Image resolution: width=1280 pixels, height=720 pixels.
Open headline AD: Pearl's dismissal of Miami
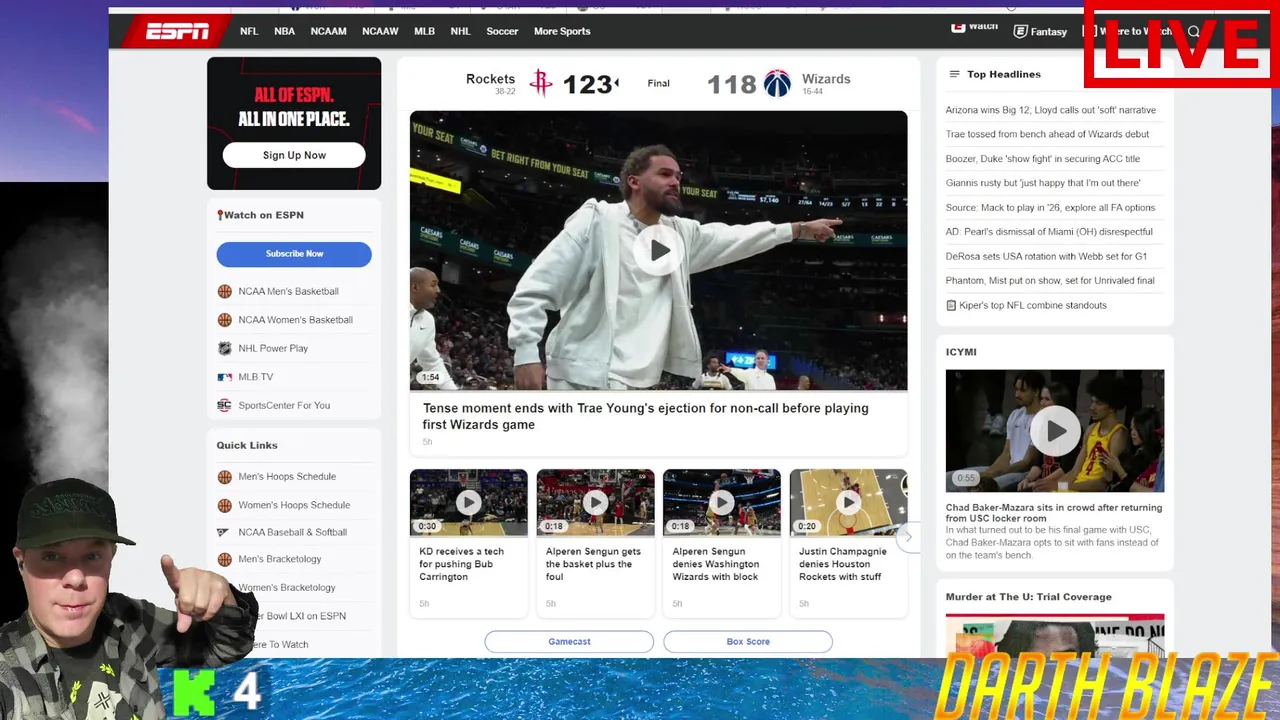(x=1049, y=232)
